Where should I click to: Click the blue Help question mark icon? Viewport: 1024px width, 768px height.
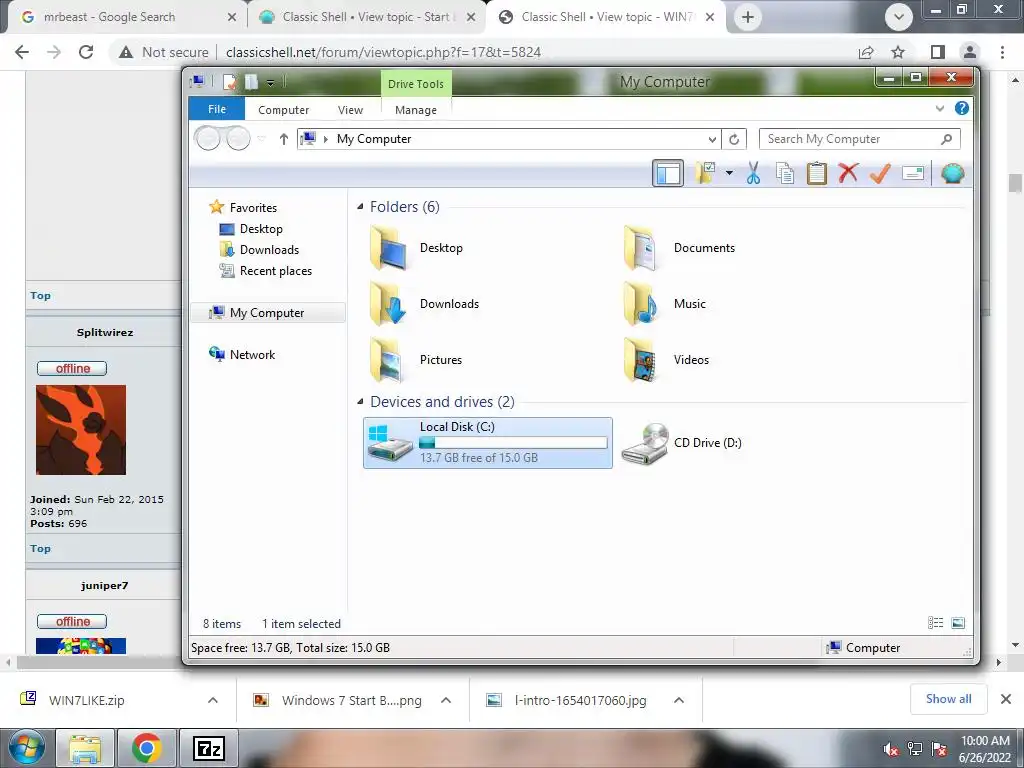tap(961, 108)
